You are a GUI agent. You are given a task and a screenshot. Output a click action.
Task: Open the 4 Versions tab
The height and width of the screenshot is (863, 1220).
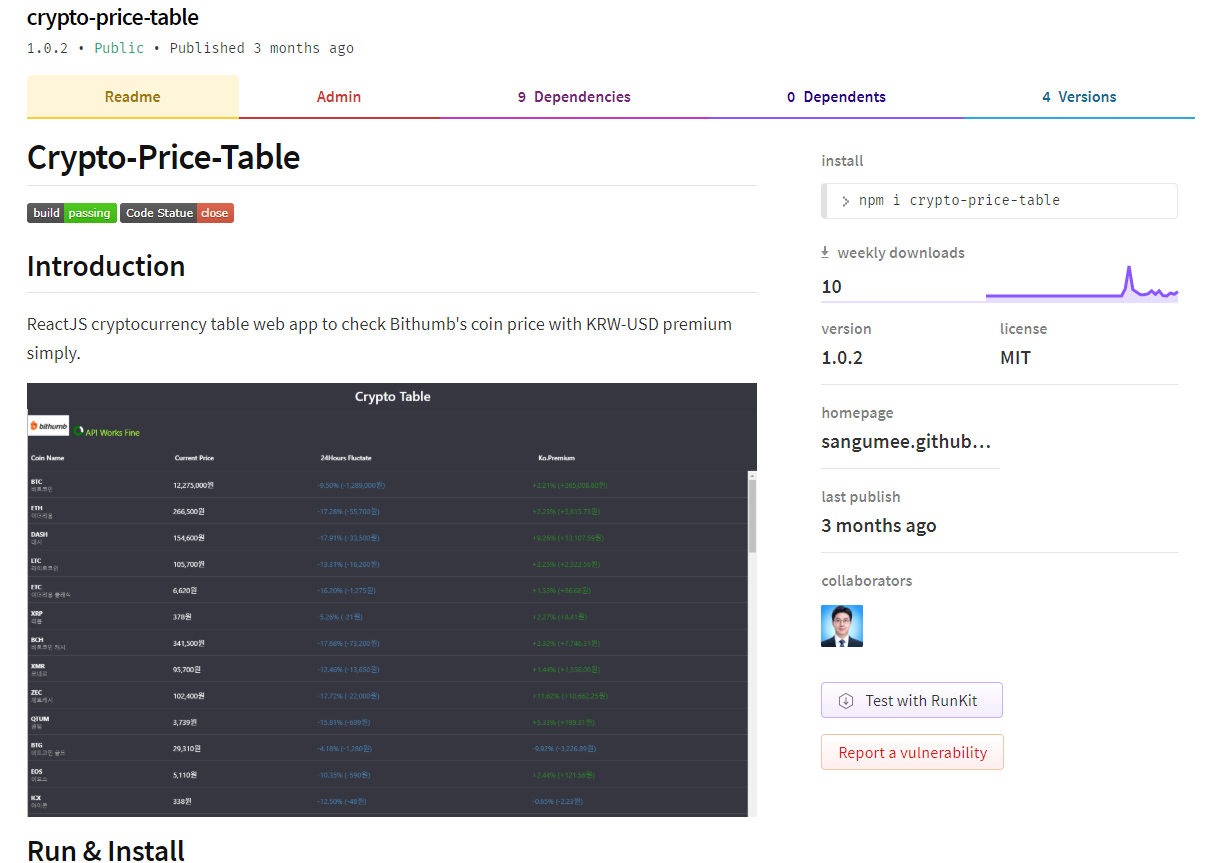point(1079,97)
